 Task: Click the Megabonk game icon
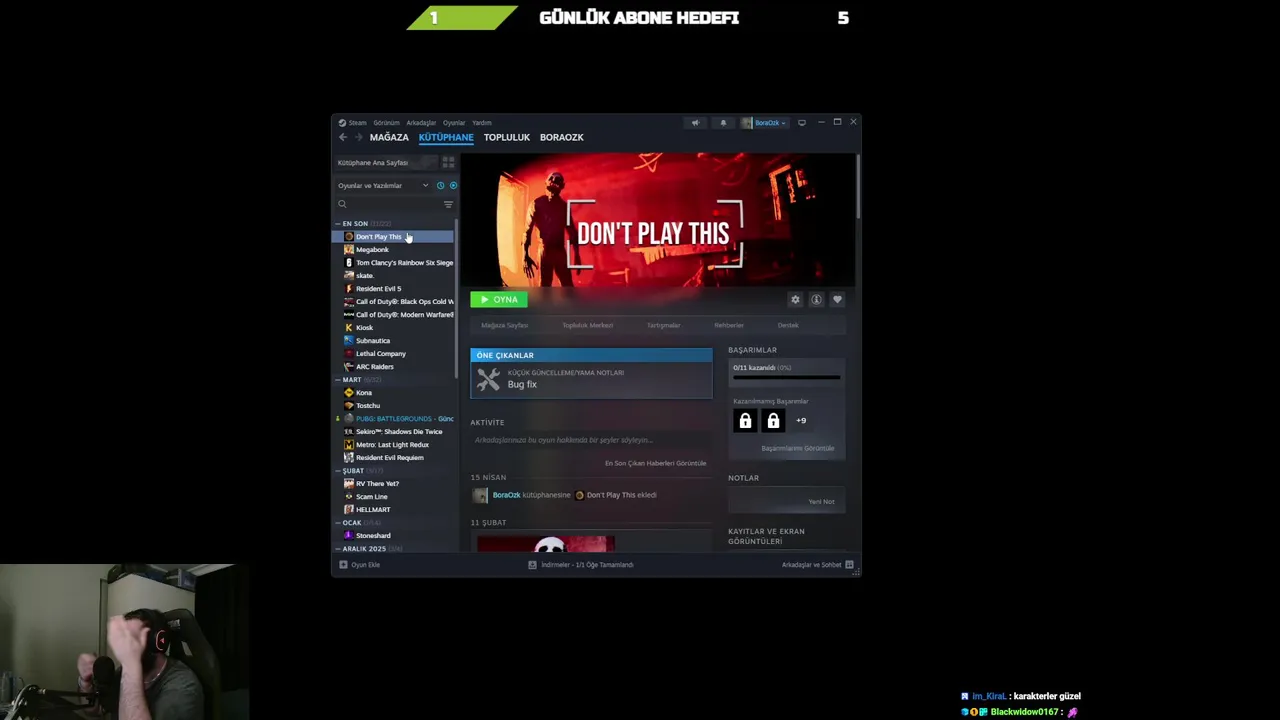click(348, 250)
